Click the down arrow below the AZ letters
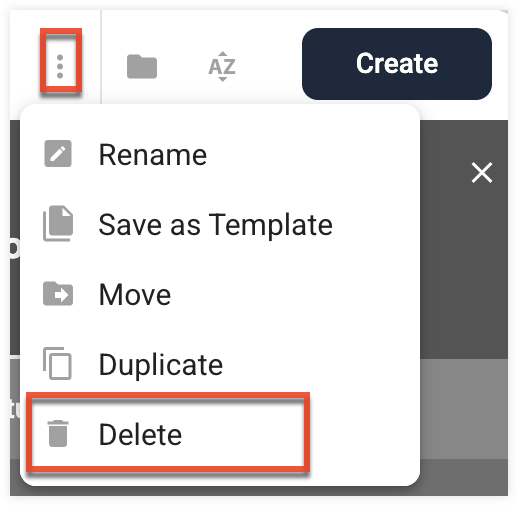518x506 pixels. [223, 79]
